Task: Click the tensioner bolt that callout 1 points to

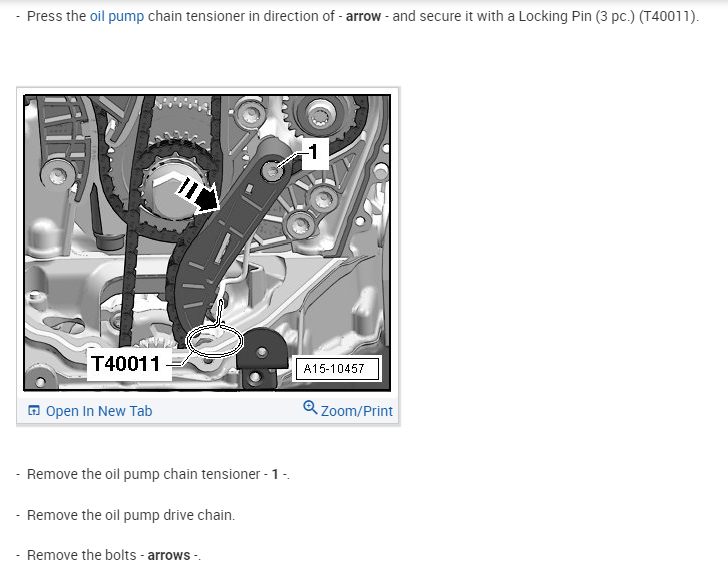Action: pyautogui.click(x=272, y=171)
